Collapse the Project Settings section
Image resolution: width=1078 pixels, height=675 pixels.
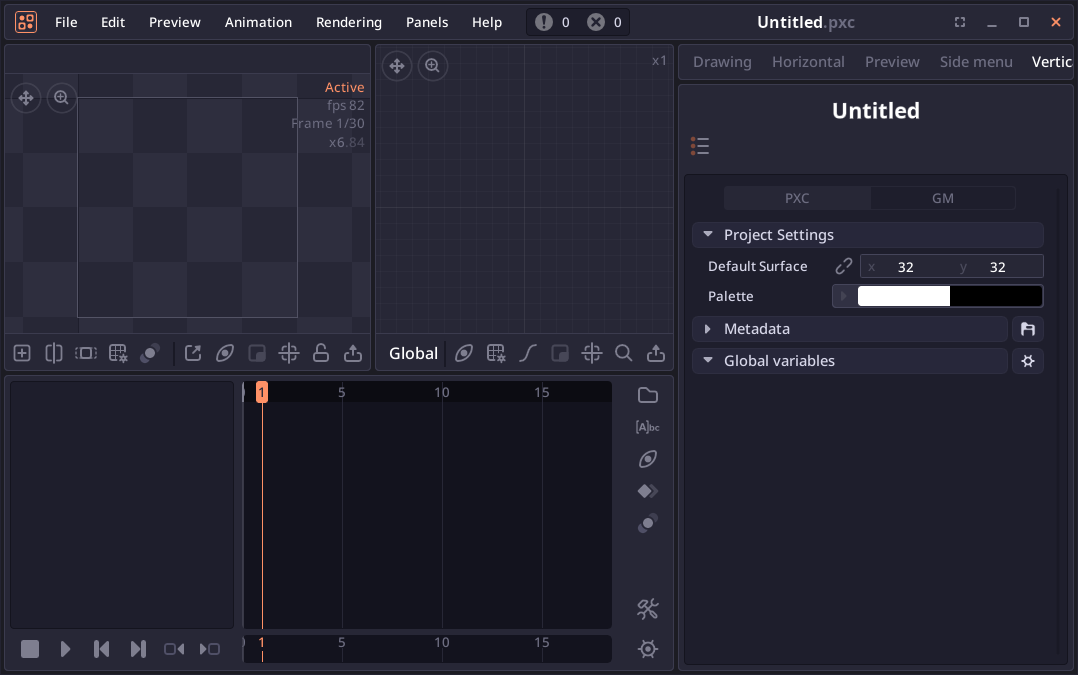pyautogui.click(x=708, y=235)
